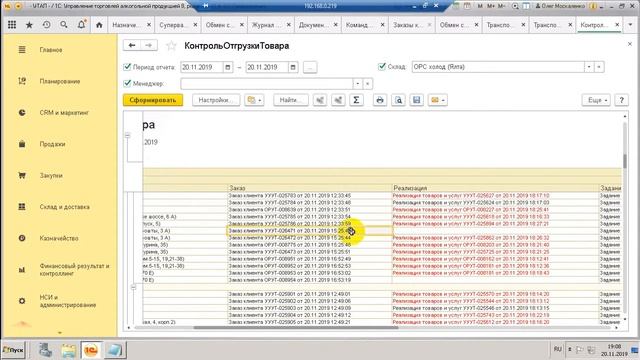This screenshot has height=360, width=640.
Task: Open CRM и маркетинг sidebar section
Action: click(x=64, y=113)
